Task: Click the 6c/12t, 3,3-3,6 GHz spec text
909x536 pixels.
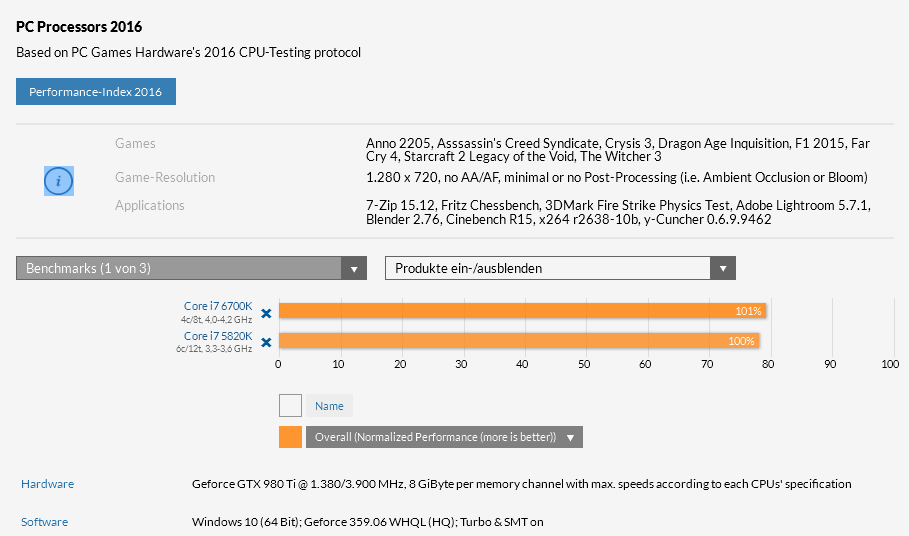Action: point(214,349)
